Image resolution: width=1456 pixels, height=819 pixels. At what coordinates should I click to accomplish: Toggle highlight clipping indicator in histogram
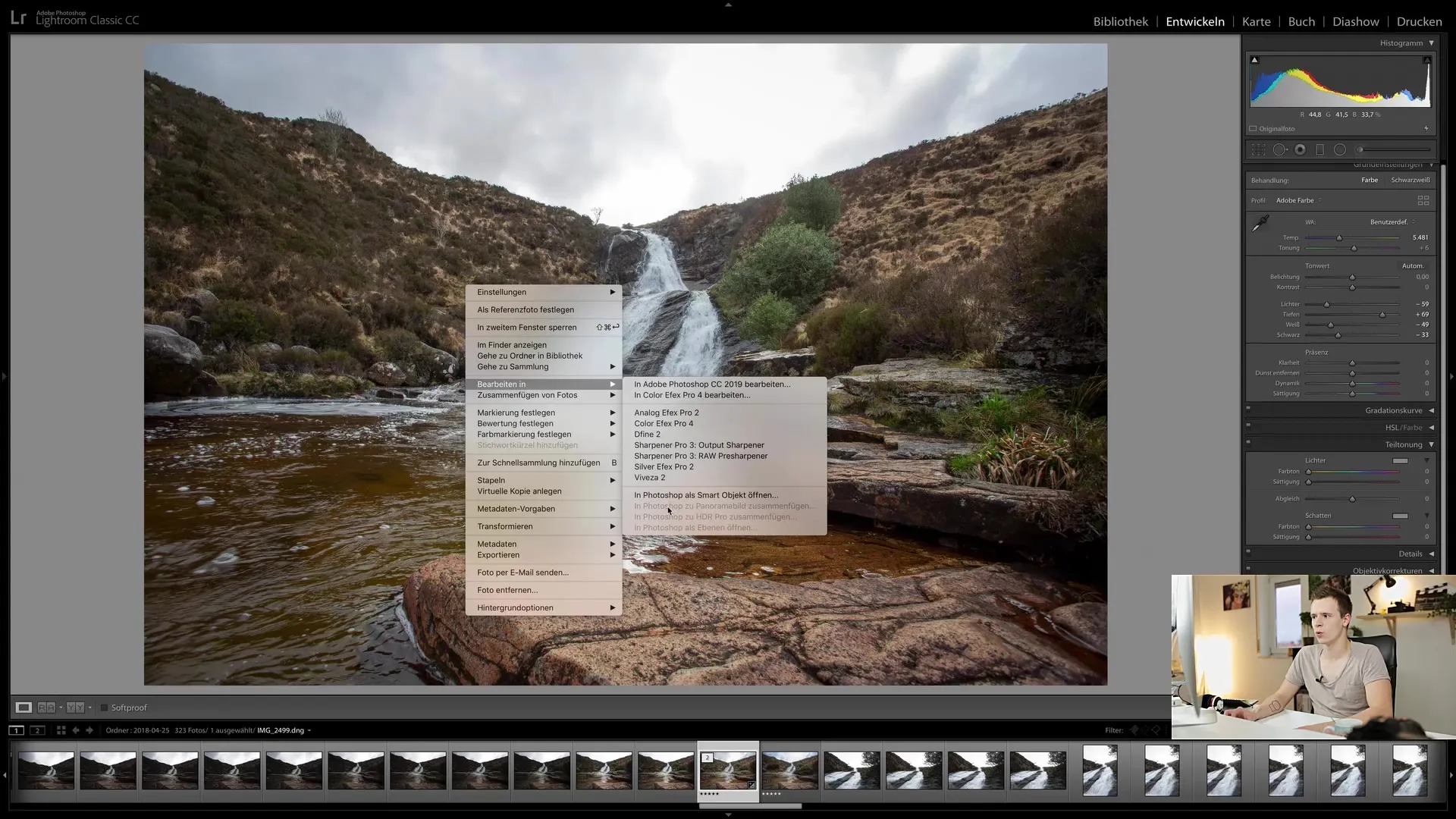tap(1426, 60)
